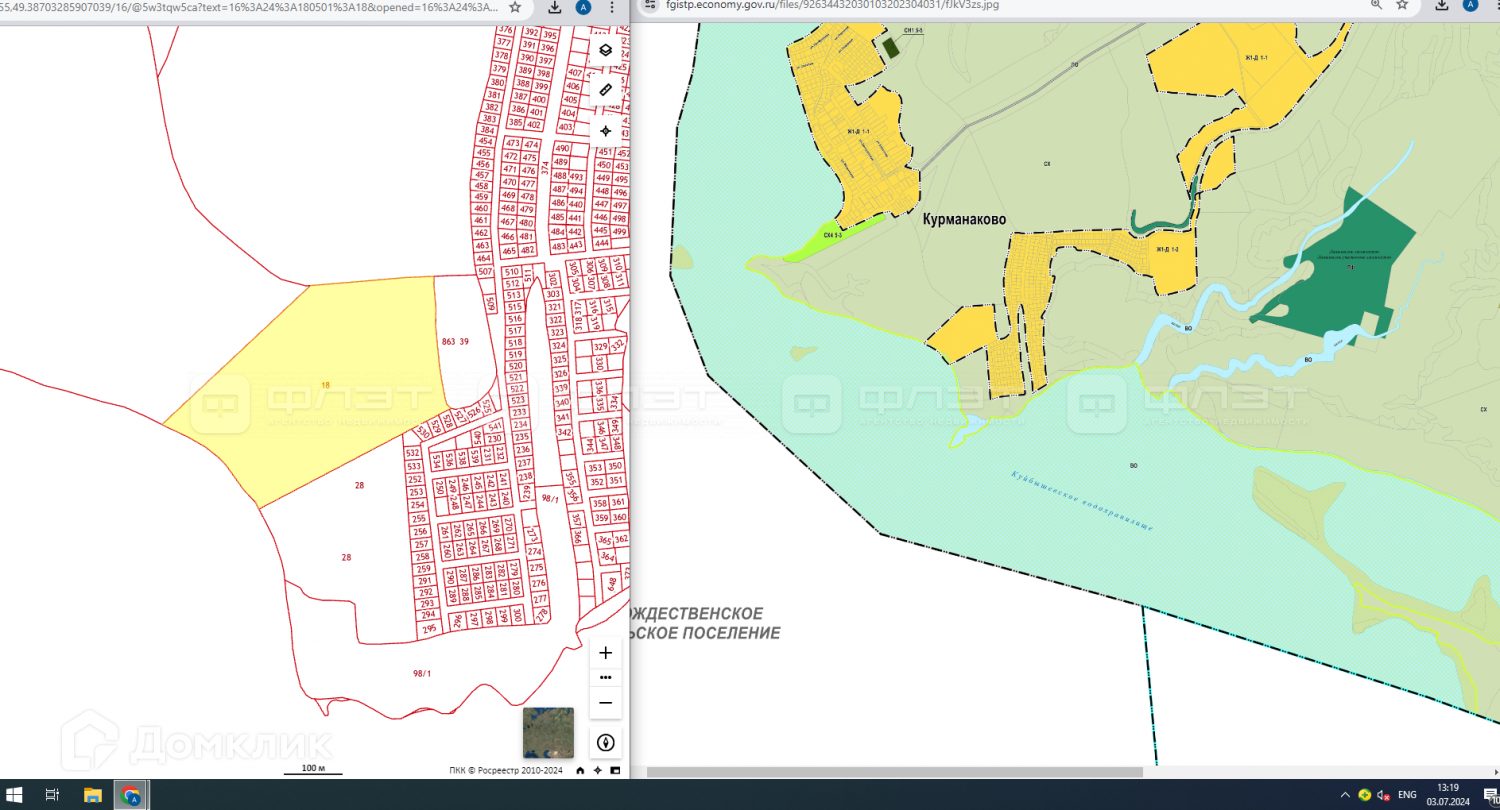Zoom in on the cadastral map
This screenshot has width=1500, height=810.
pyautogui.click(x=605, y=653)
